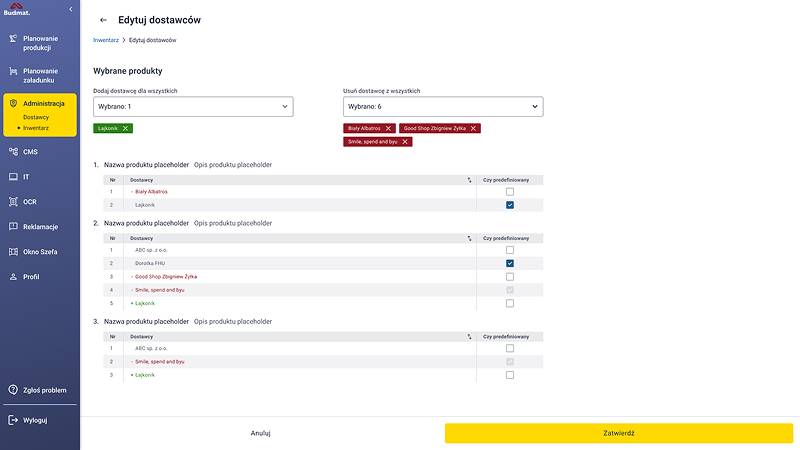Image resolution: width=800 pixels, height=450 pixels.
Task: Check predefined for ABC sp. z o.o. in product 2
Action: point(510,250)
